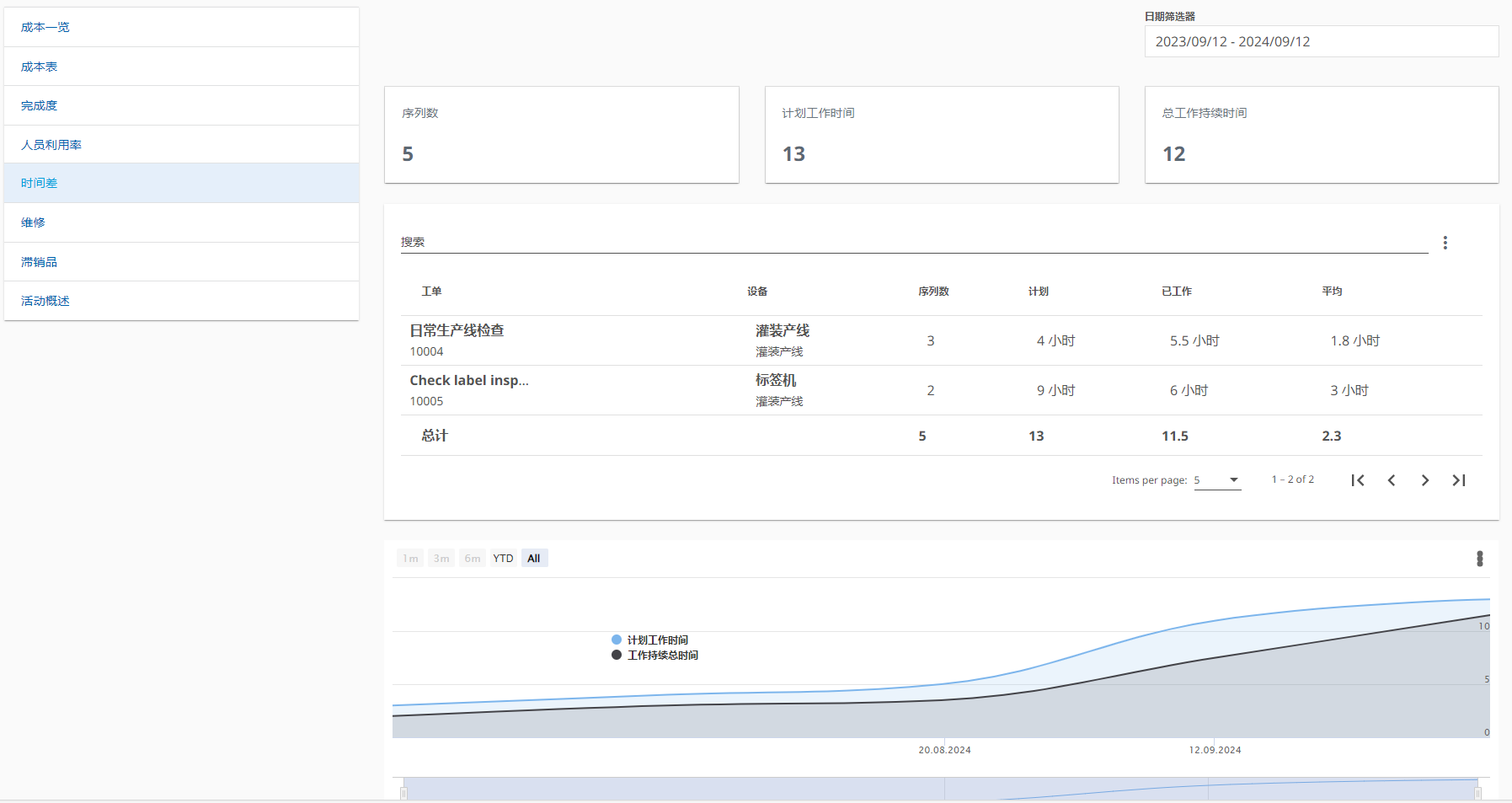This screenshot has height=803, width=1512.
Task: Open the 成本一览 menu item
Action: point(45,27)
